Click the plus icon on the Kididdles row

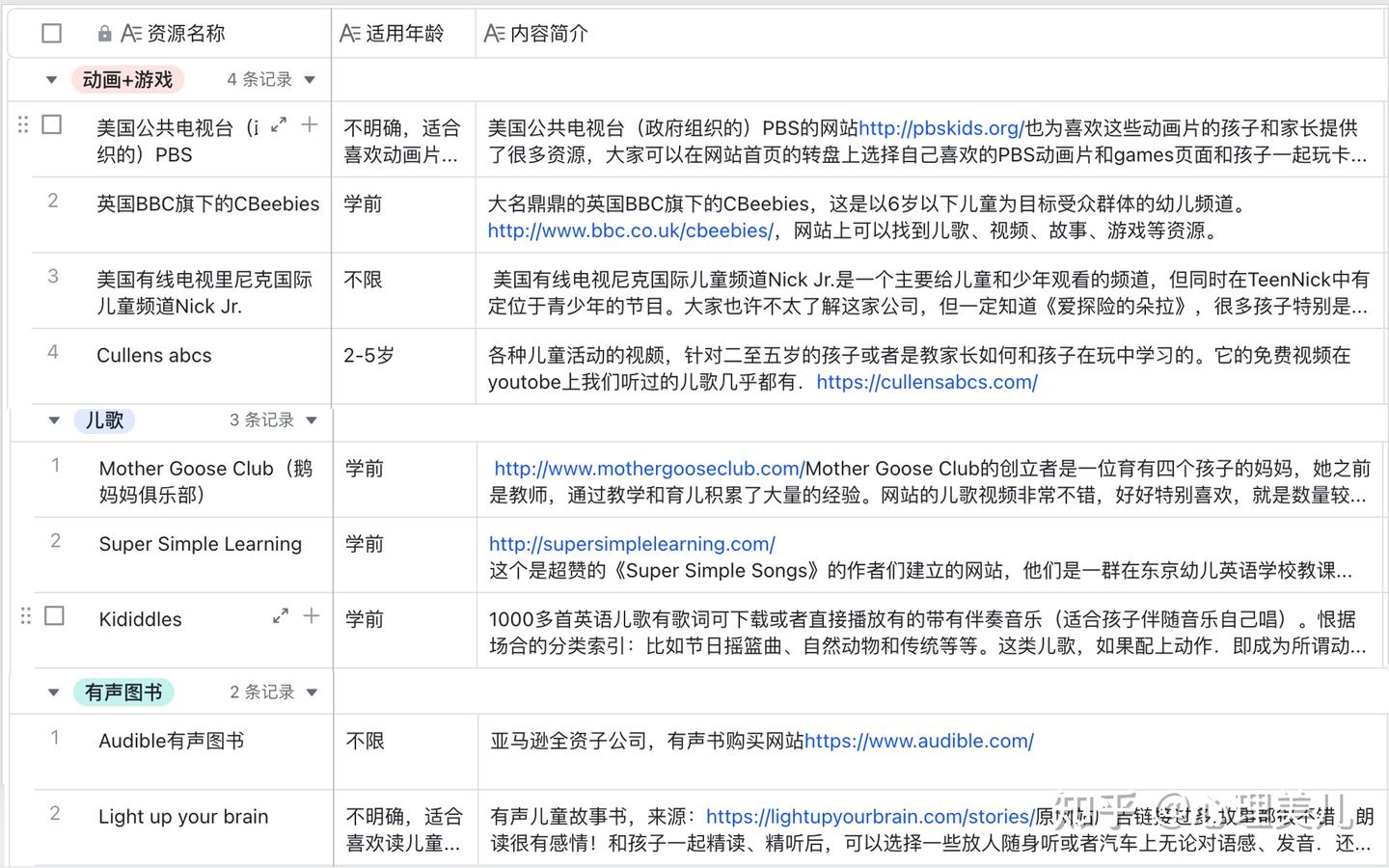click(312, 615)
